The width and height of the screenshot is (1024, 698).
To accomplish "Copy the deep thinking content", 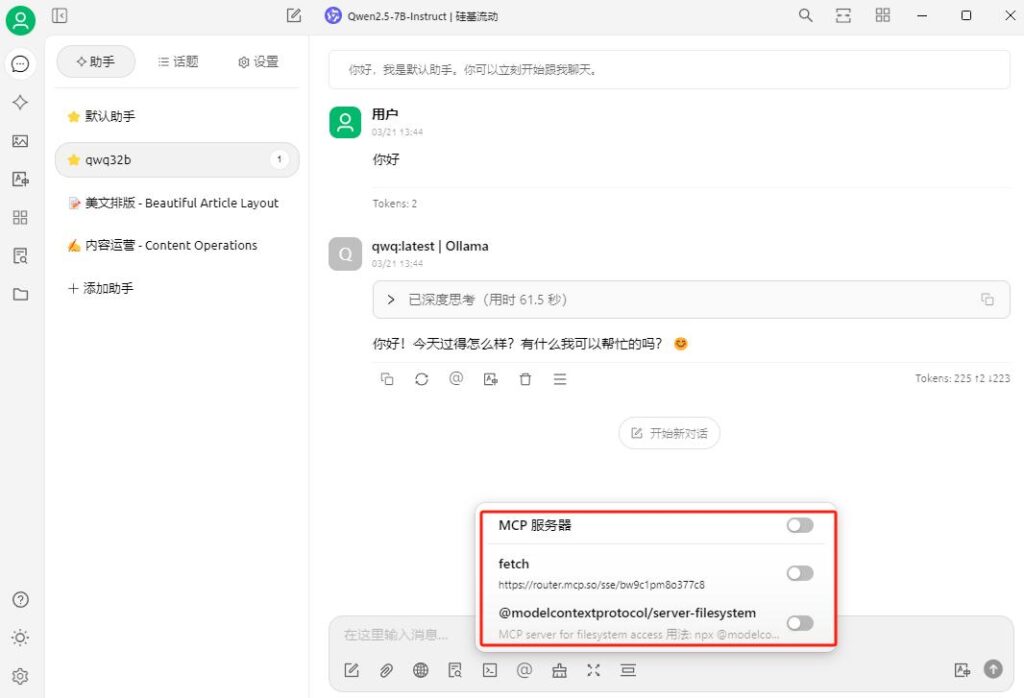I will click(987, 299).
